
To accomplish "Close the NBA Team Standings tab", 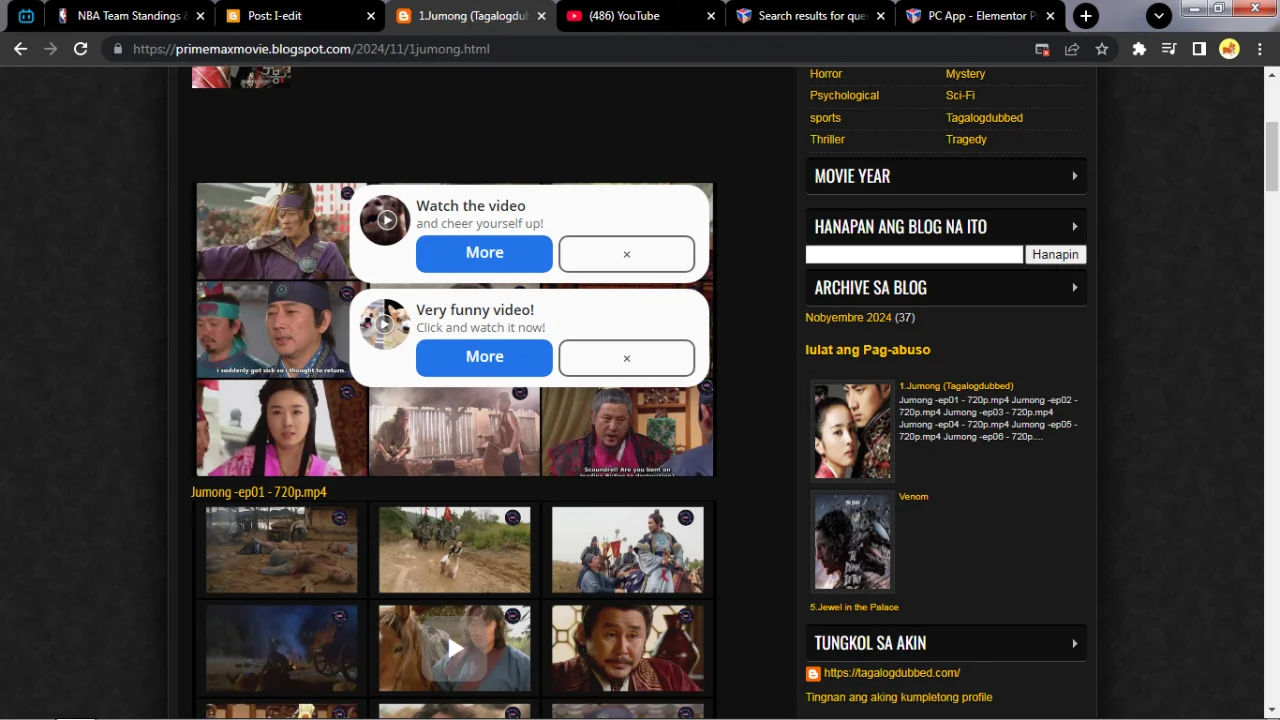I will tap(201, 16).
